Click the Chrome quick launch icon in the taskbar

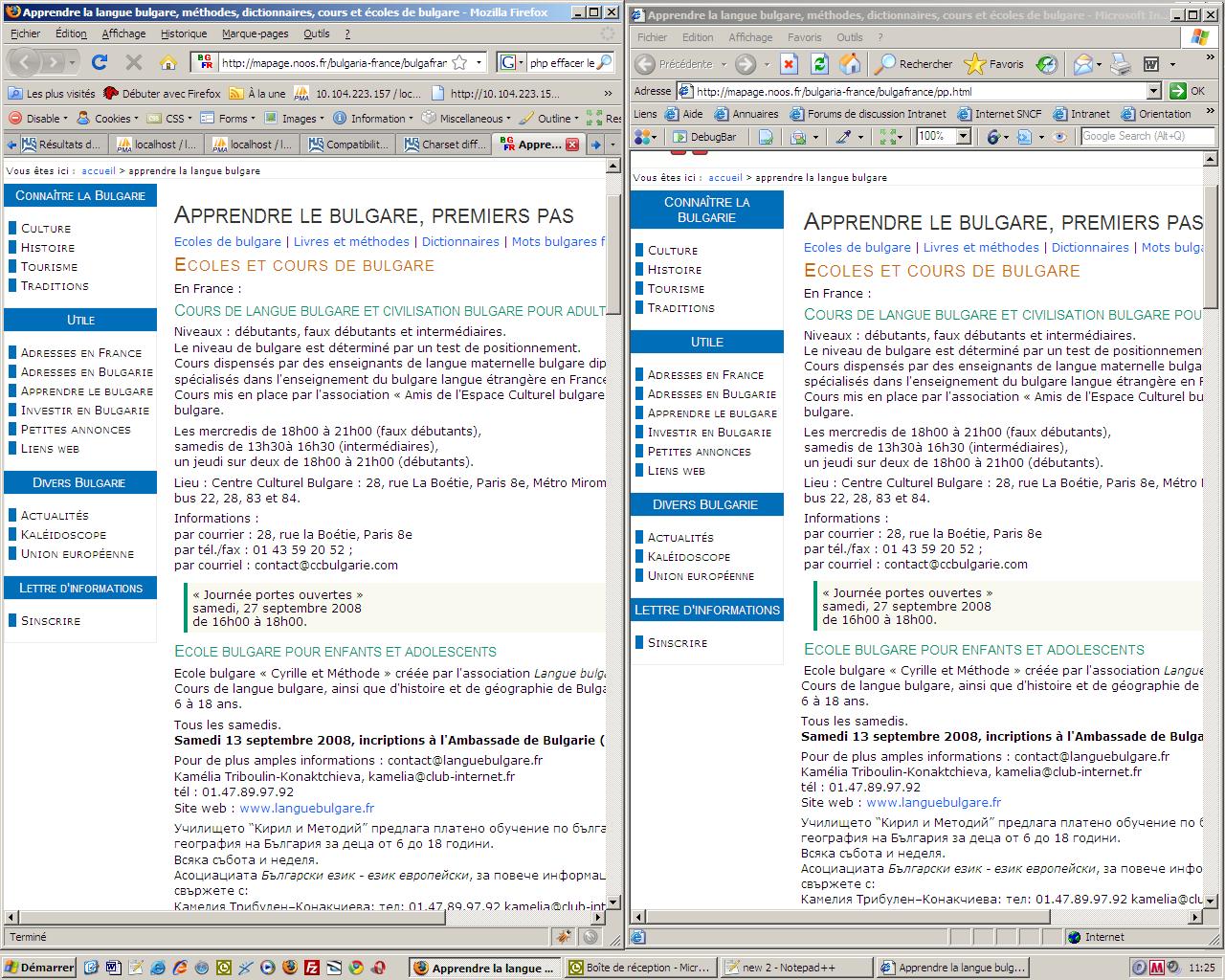tap(355, 968)
